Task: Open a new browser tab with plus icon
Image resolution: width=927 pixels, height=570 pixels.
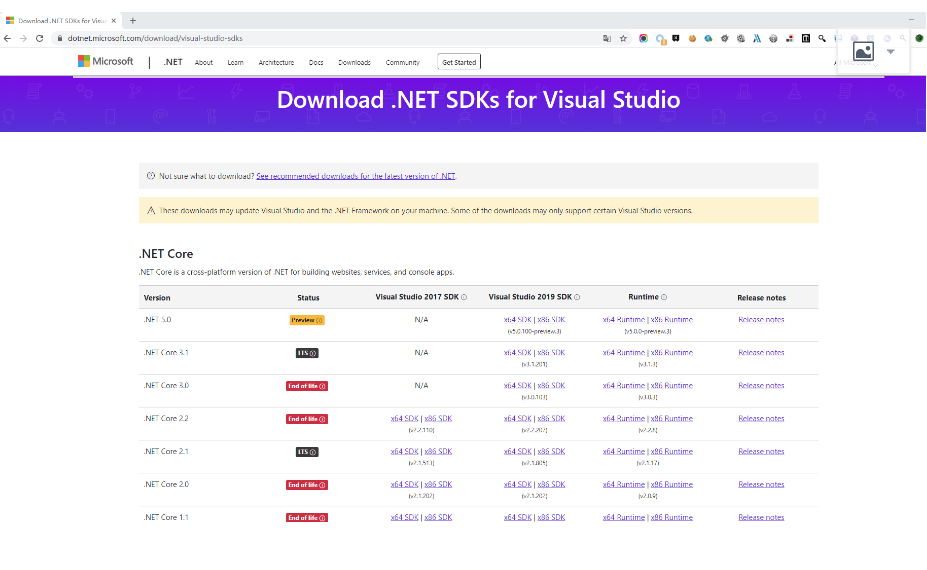Action: (x=133, y=21)
